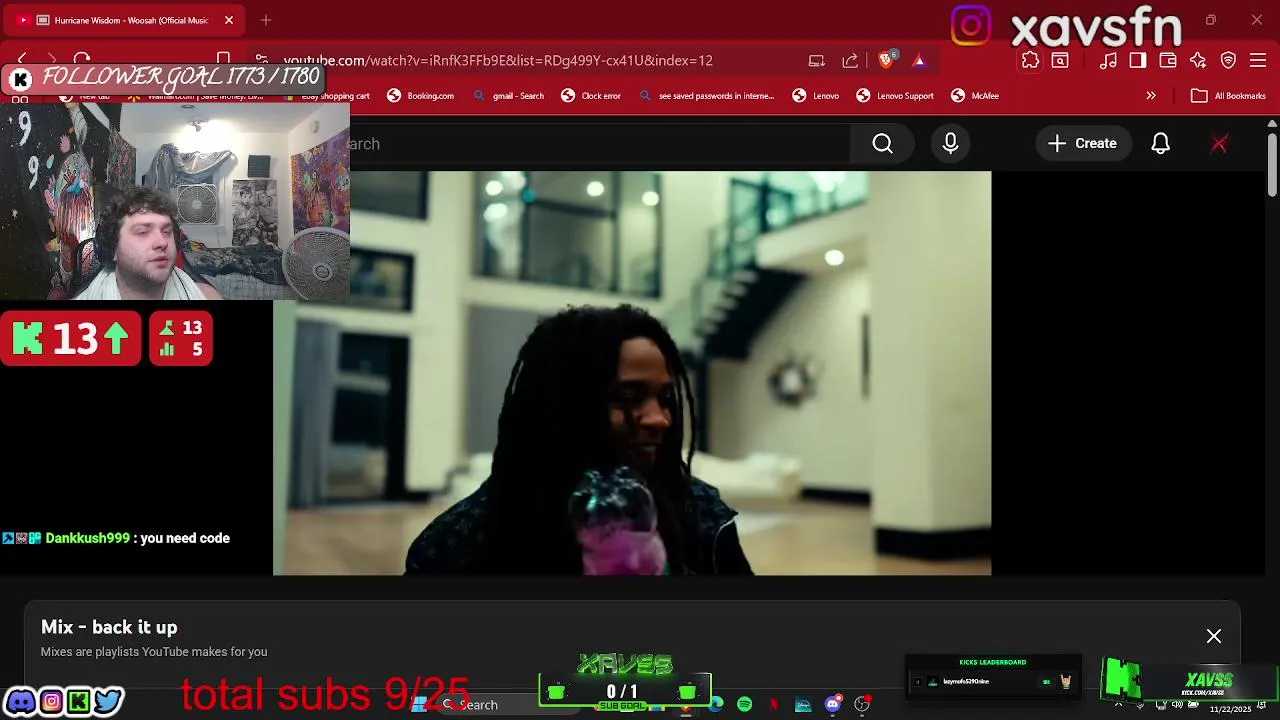Open Brave Rewards triangle icon
Screen dimensions: 1280x720
(x=918, y=60)
